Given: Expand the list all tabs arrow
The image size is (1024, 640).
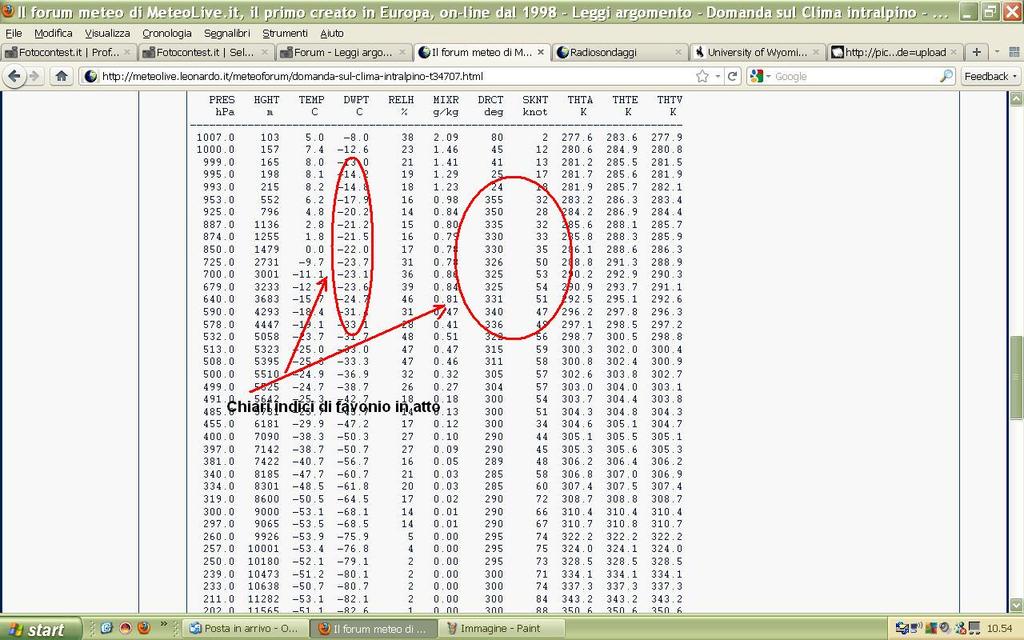Looking at the screenshot, I should click(x=1005, y=52).
